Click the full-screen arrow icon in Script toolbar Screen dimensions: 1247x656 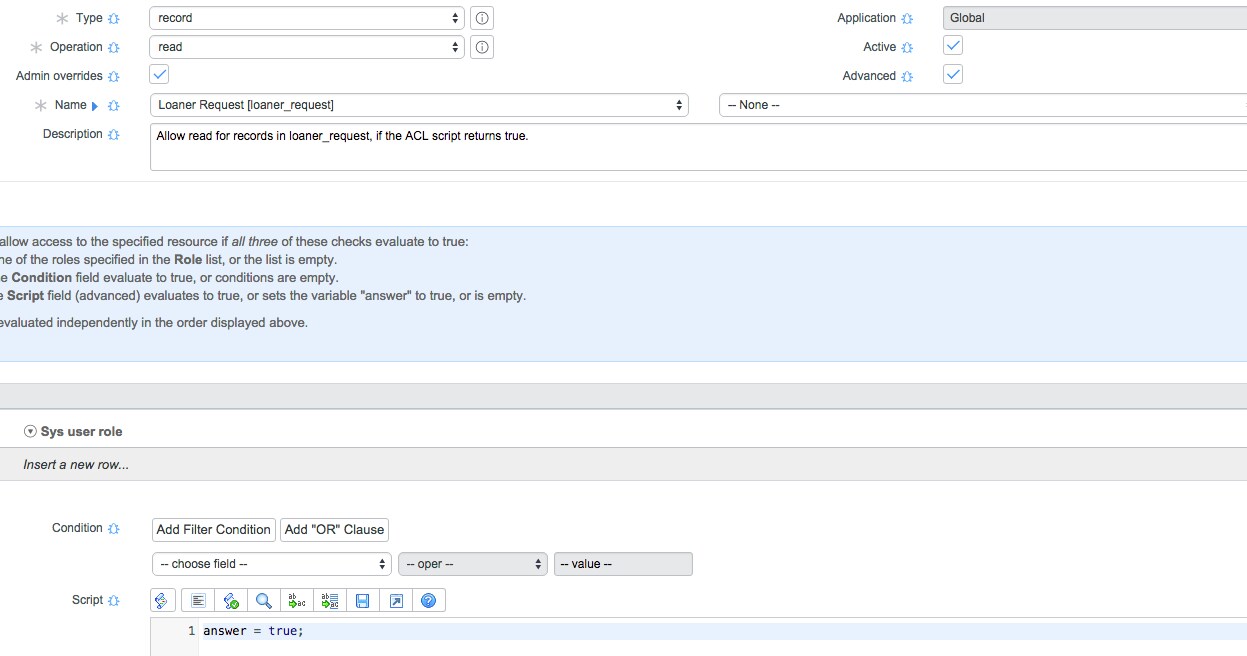tap(396, 600)
